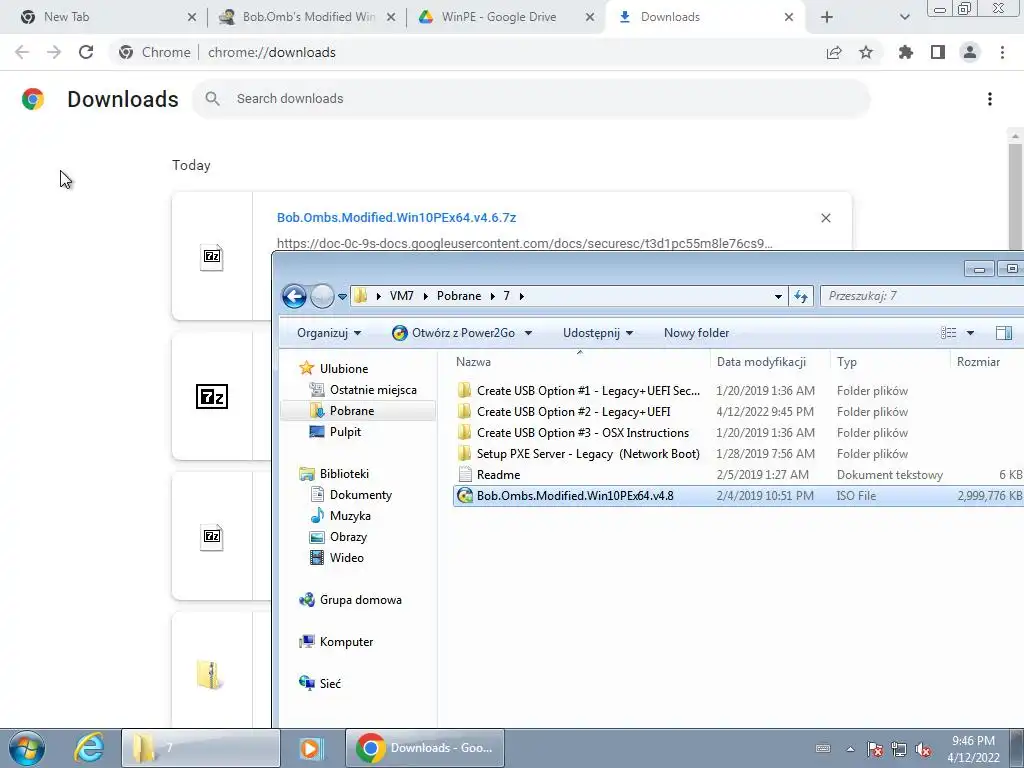Viewport: 1024px width, 768px height.
Task: Open Obrazy library in the sidebar
Action: click(339, 537)
